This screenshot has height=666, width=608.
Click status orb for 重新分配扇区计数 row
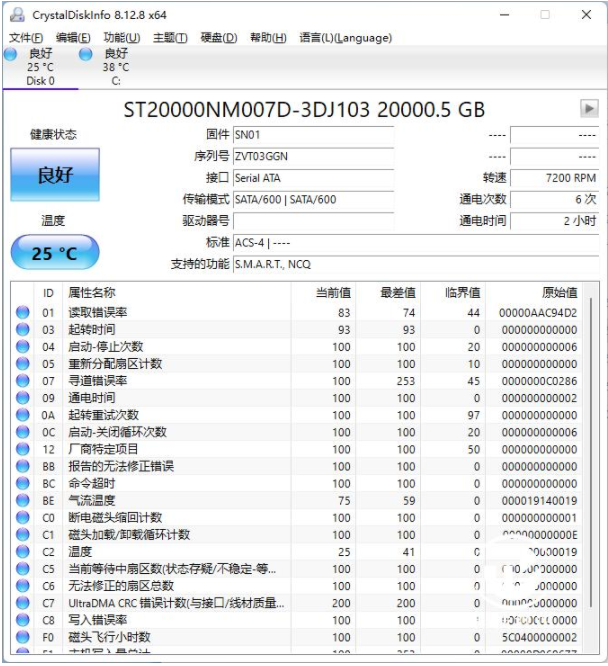coord(22,364)
